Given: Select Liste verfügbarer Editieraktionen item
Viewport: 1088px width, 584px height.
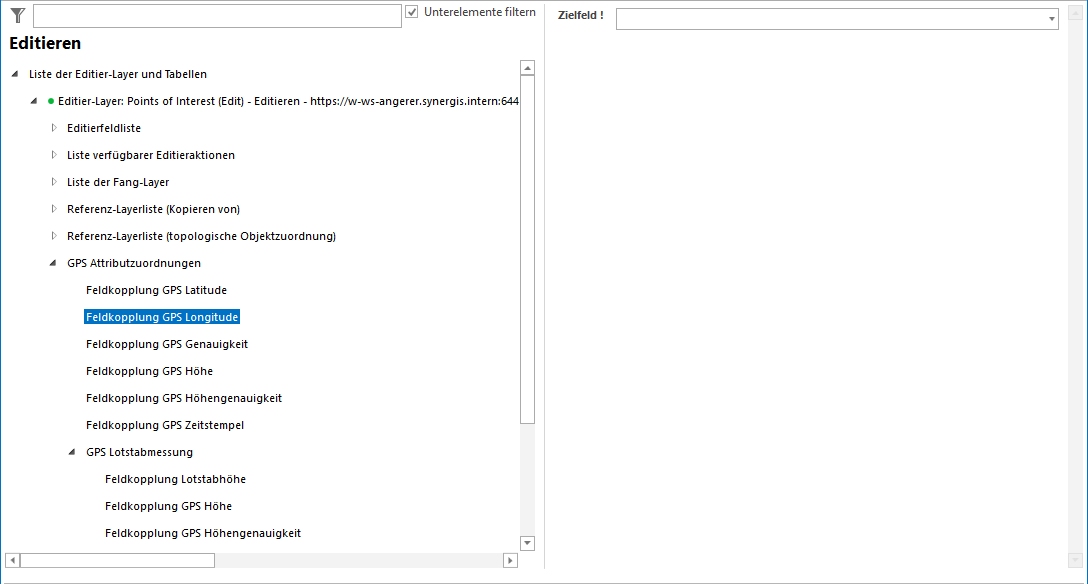Looking at the screenshot, I should pyautogui.click(x=151, y=155).
